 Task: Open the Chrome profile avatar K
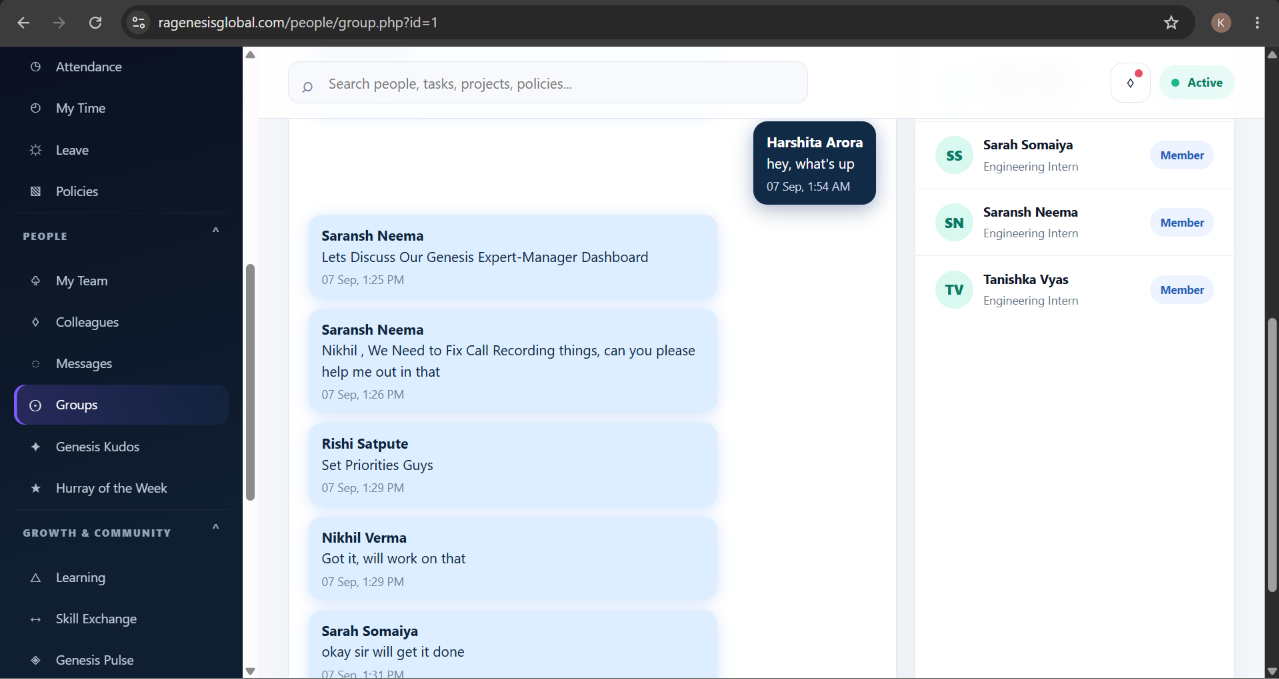tap(1221, 22)
